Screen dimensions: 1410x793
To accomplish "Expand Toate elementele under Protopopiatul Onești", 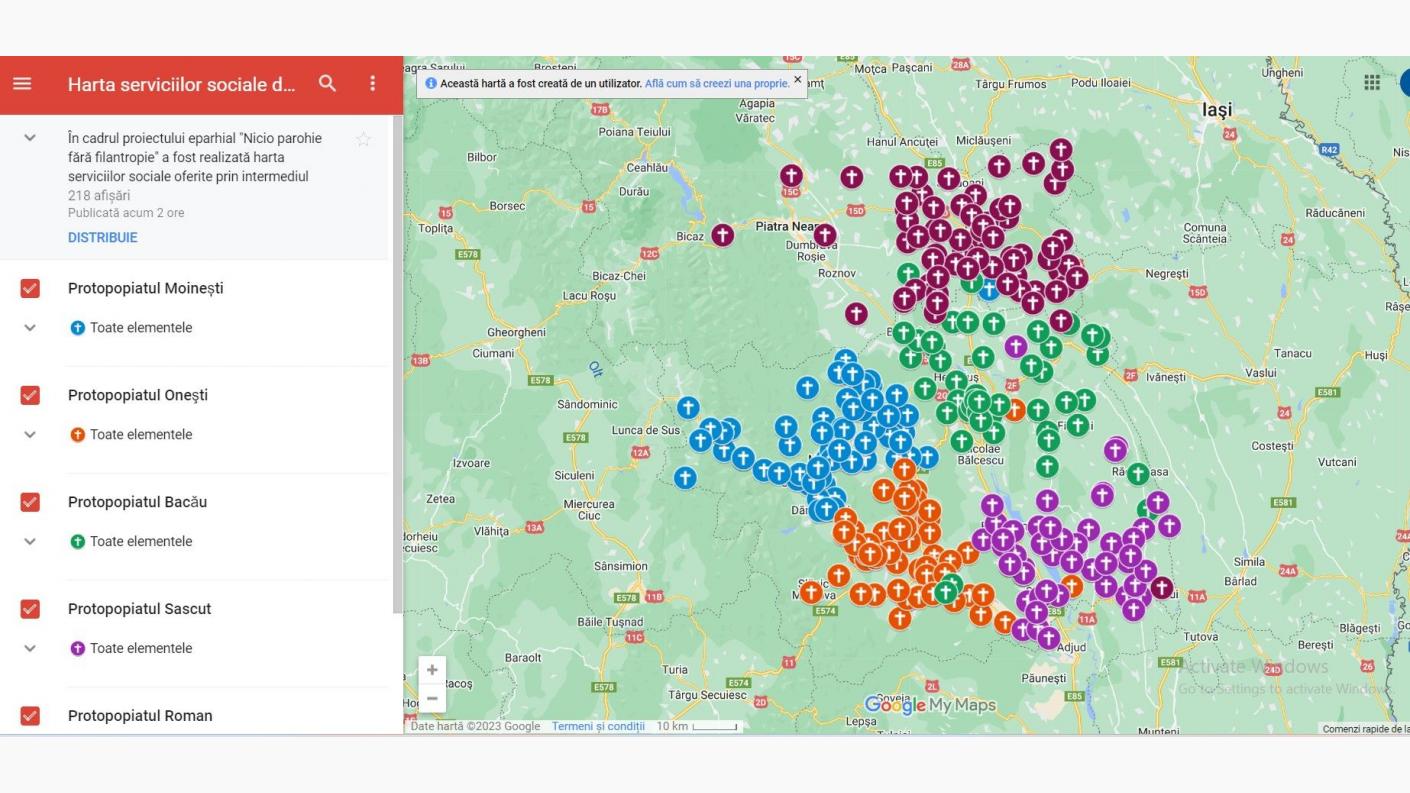I will [x=29, y=434].
